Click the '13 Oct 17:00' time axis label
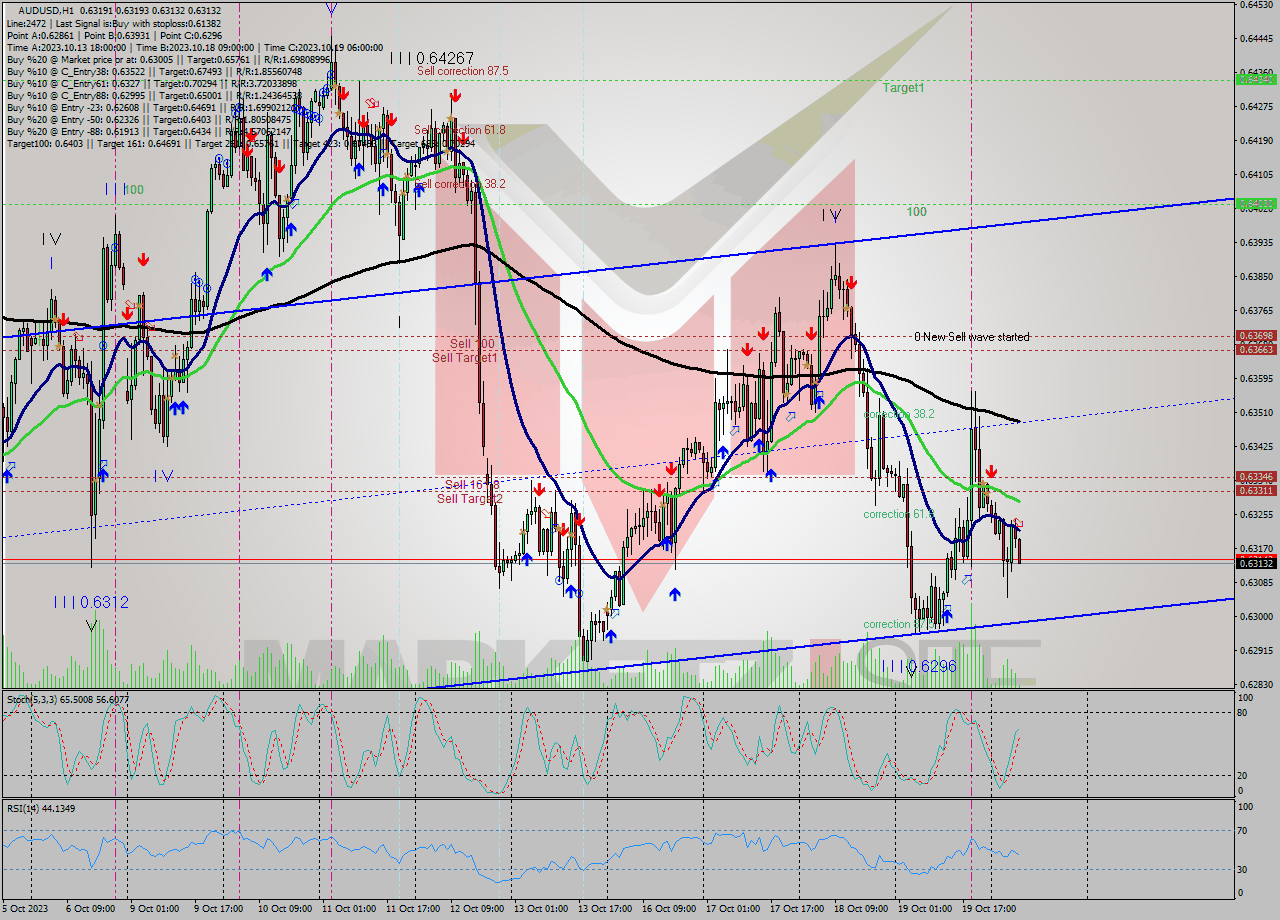Screen dimensions: 1280x920 (604, 909)
